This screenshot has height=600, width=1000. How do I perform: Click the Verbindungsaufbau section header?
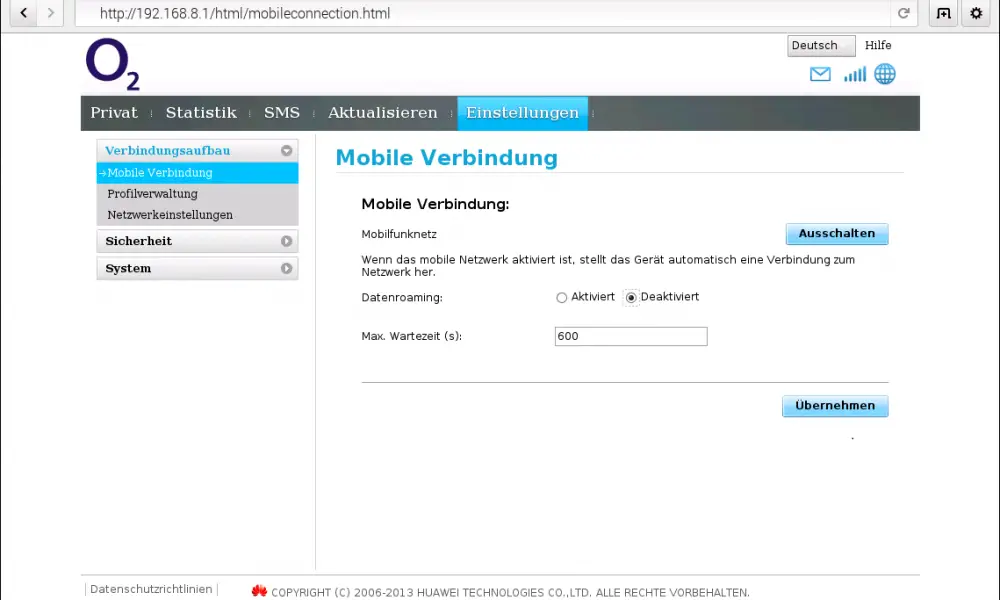[x=197, y=150]
